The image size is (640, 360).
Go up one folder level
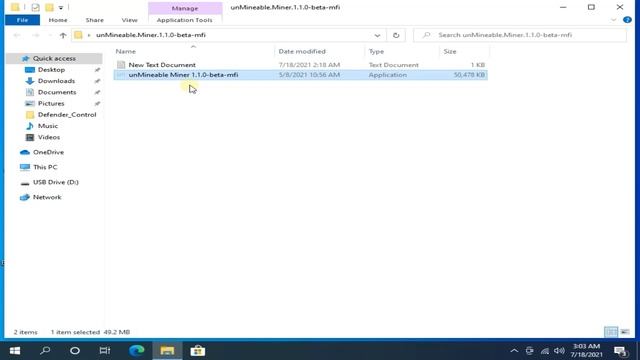[x=63, y=36]
